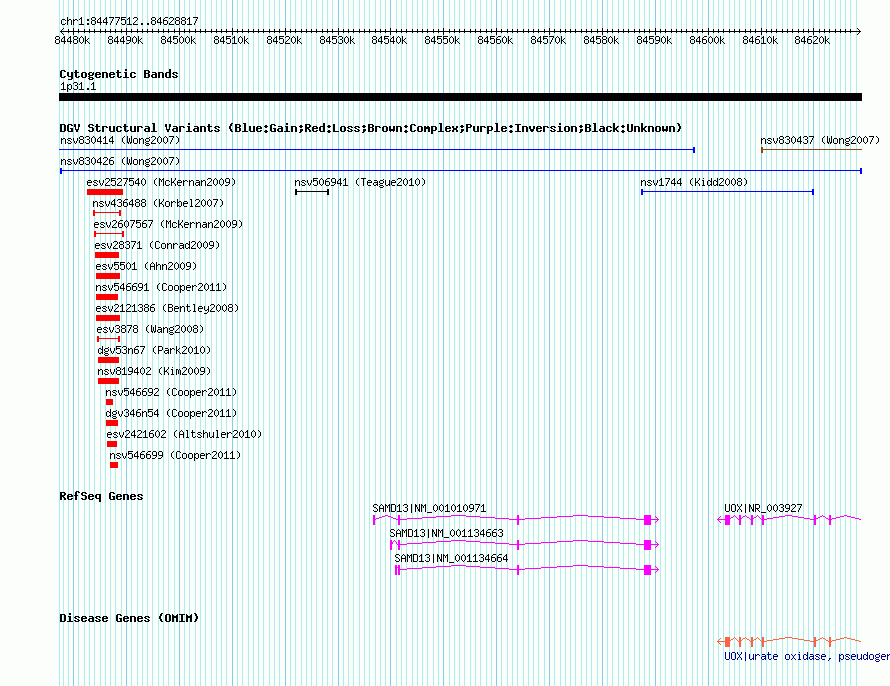Select the esv28371 (Conrad2009) label

pos(157,245)
